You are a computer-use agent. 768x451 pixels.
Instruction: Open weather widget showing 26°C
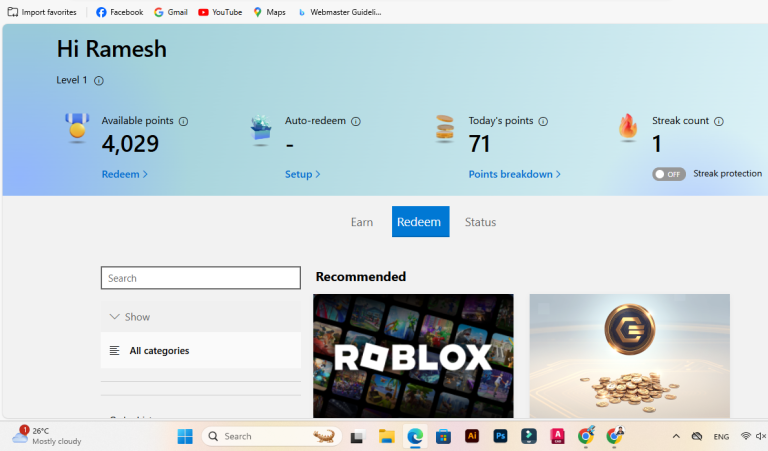click(47, 436)
